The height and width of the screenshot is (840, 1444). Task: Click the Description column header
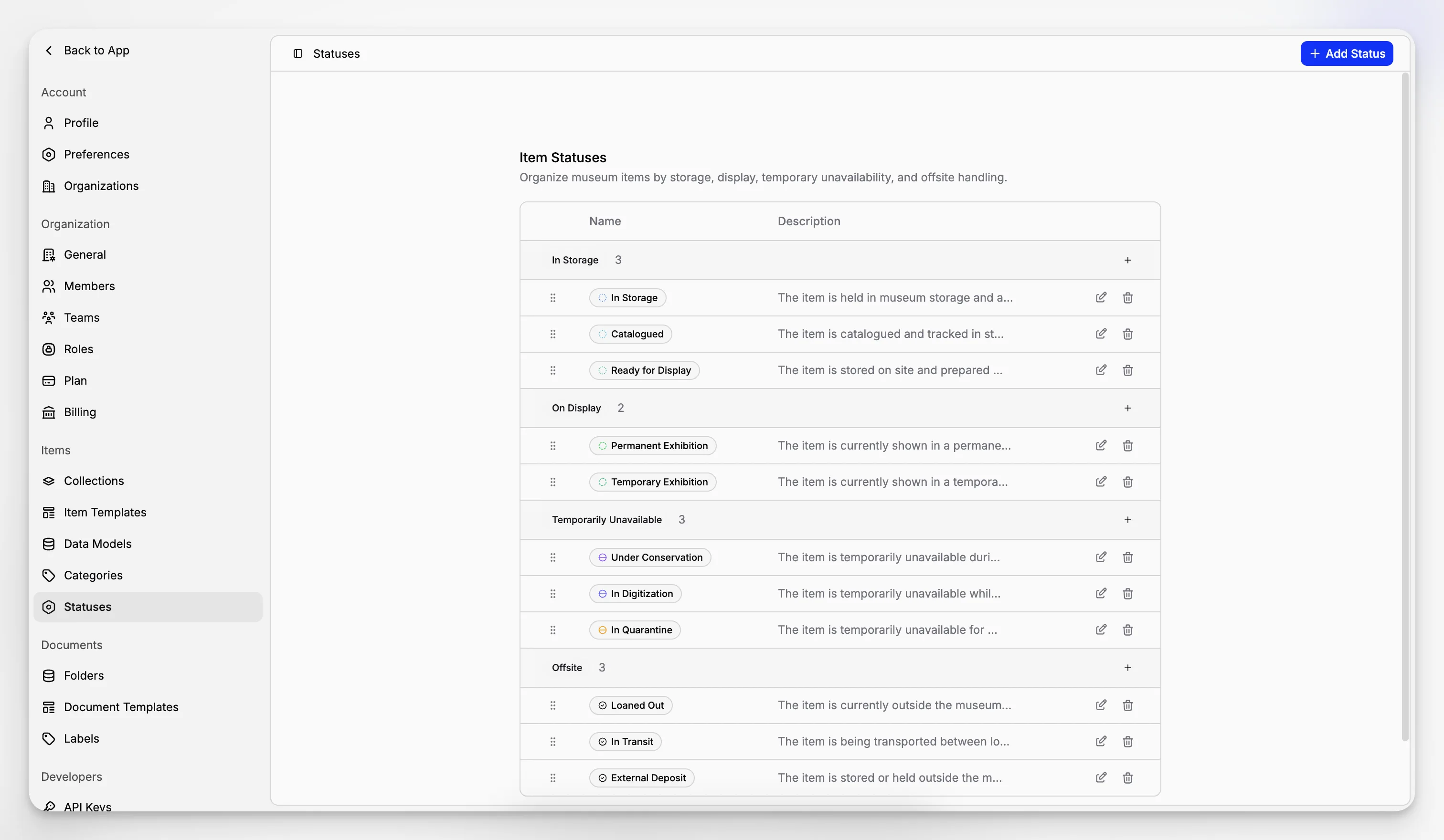click(x=808, y=221)
